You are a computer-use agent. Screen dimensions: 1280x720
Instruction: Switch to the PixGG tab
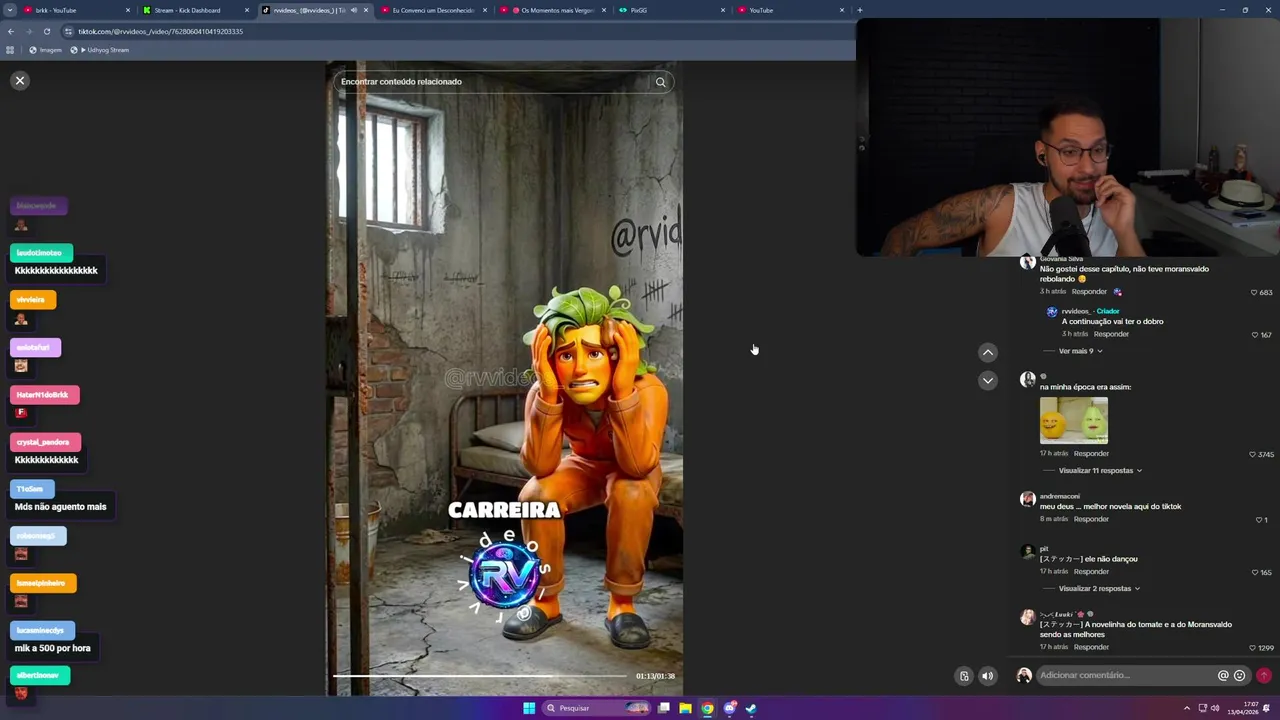(x=670, y=10)
